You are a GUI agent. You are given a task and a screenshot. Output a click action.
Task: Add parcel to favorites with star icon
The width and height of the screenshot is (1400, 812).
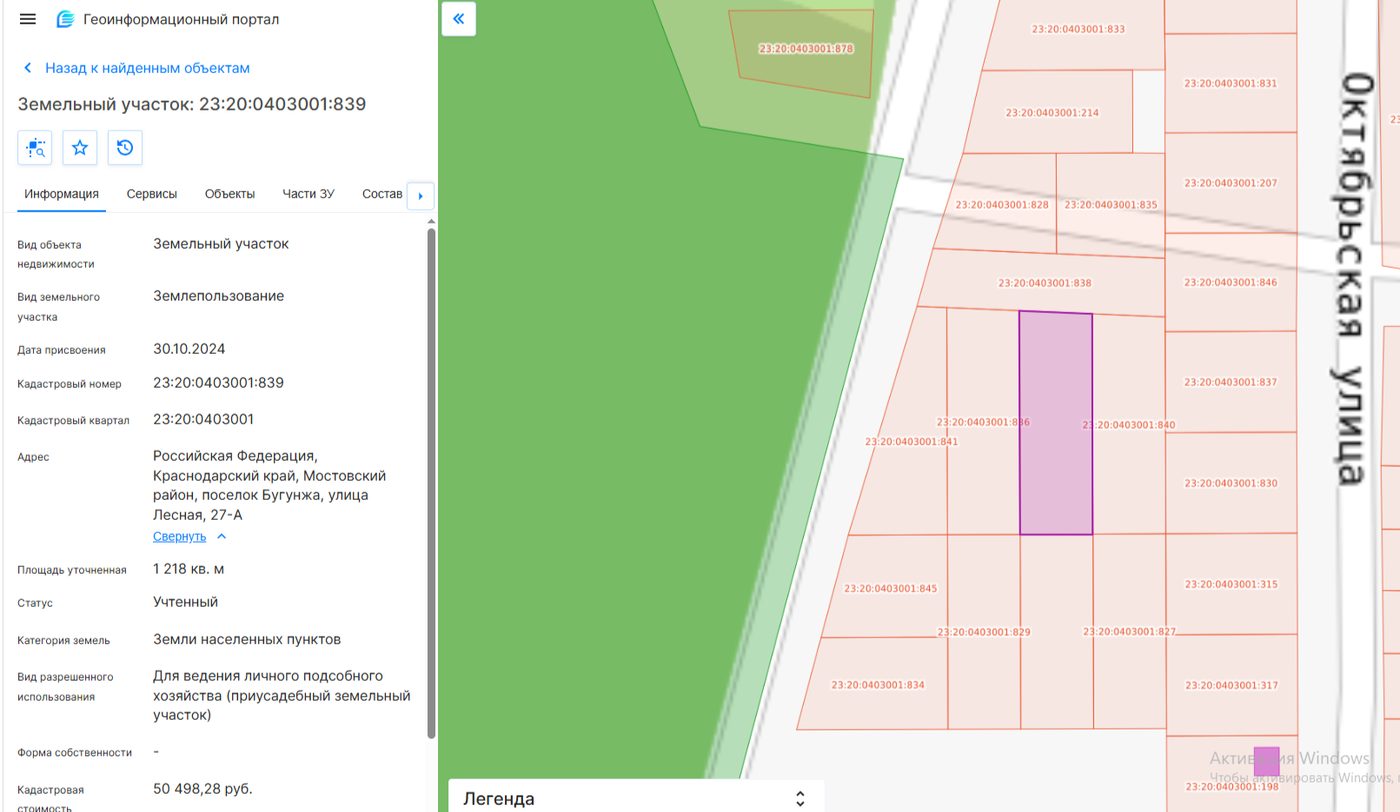click(80, 148)
